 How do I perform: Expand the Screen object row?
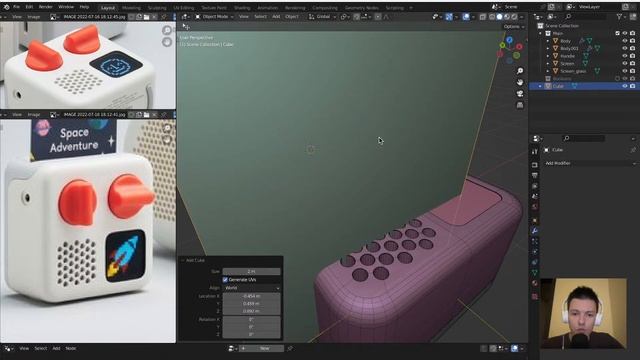click(x=548, y=64)
